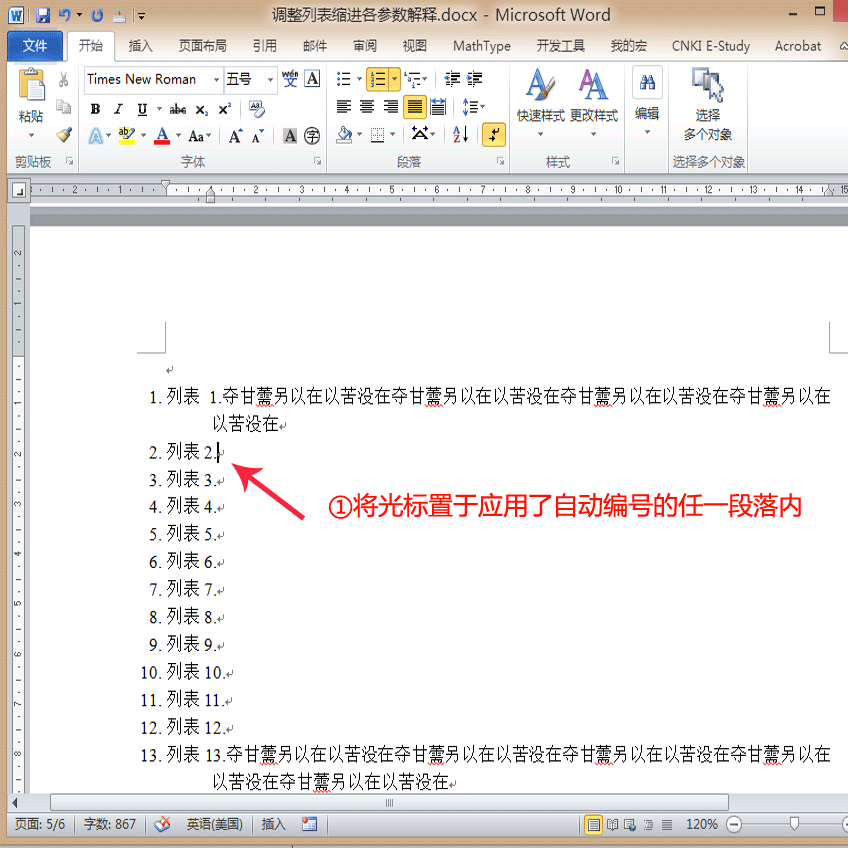Click the Increase Indent icon

click(474, 79)
